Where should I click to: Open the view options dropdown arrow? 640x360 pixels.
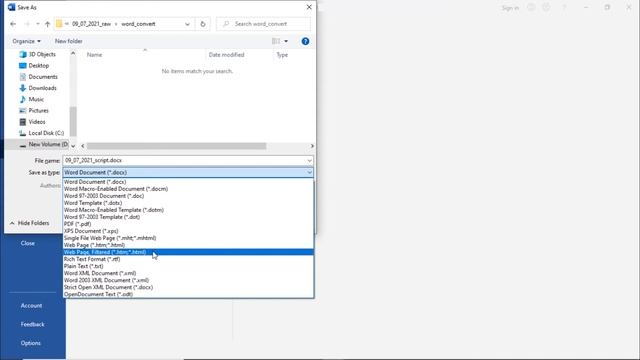click(x=286, y=41)
